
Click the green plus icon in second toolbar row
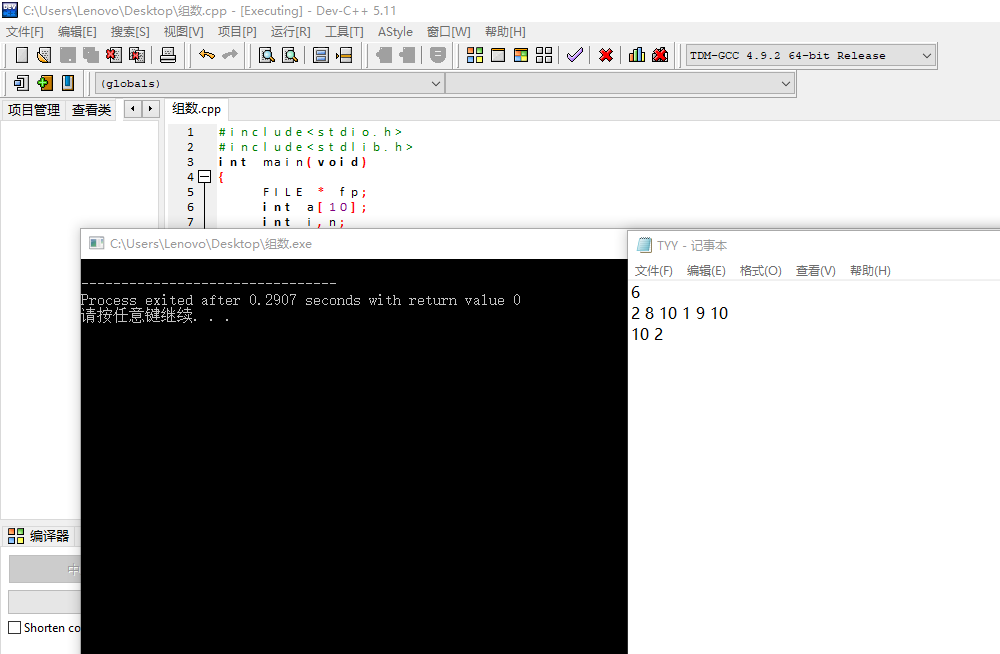click(x=45, y=83)
